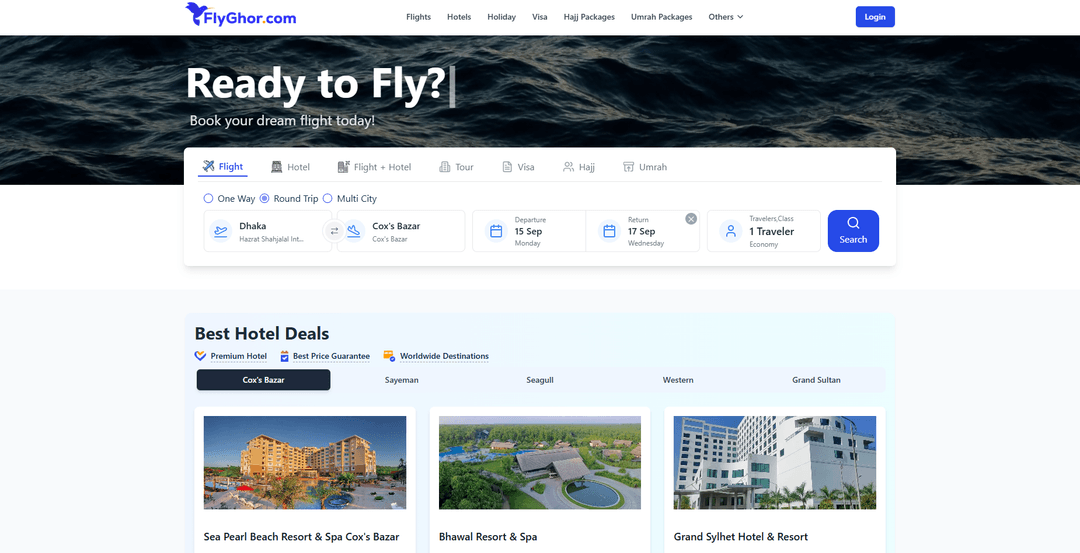Open Visa in the top navigation
Image resolution: width=1080 pixels, height=553 pixels.
[x=540, y=17]
